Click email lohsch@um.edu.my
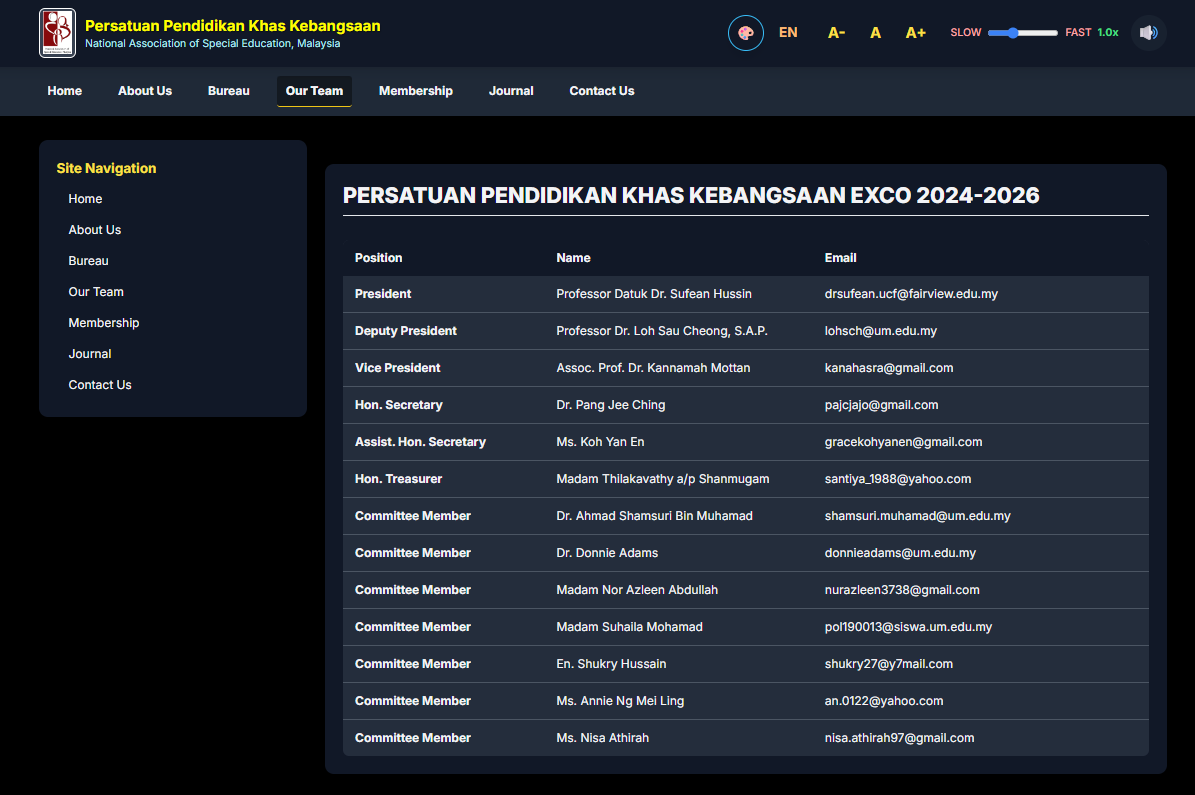 point(880,331)
